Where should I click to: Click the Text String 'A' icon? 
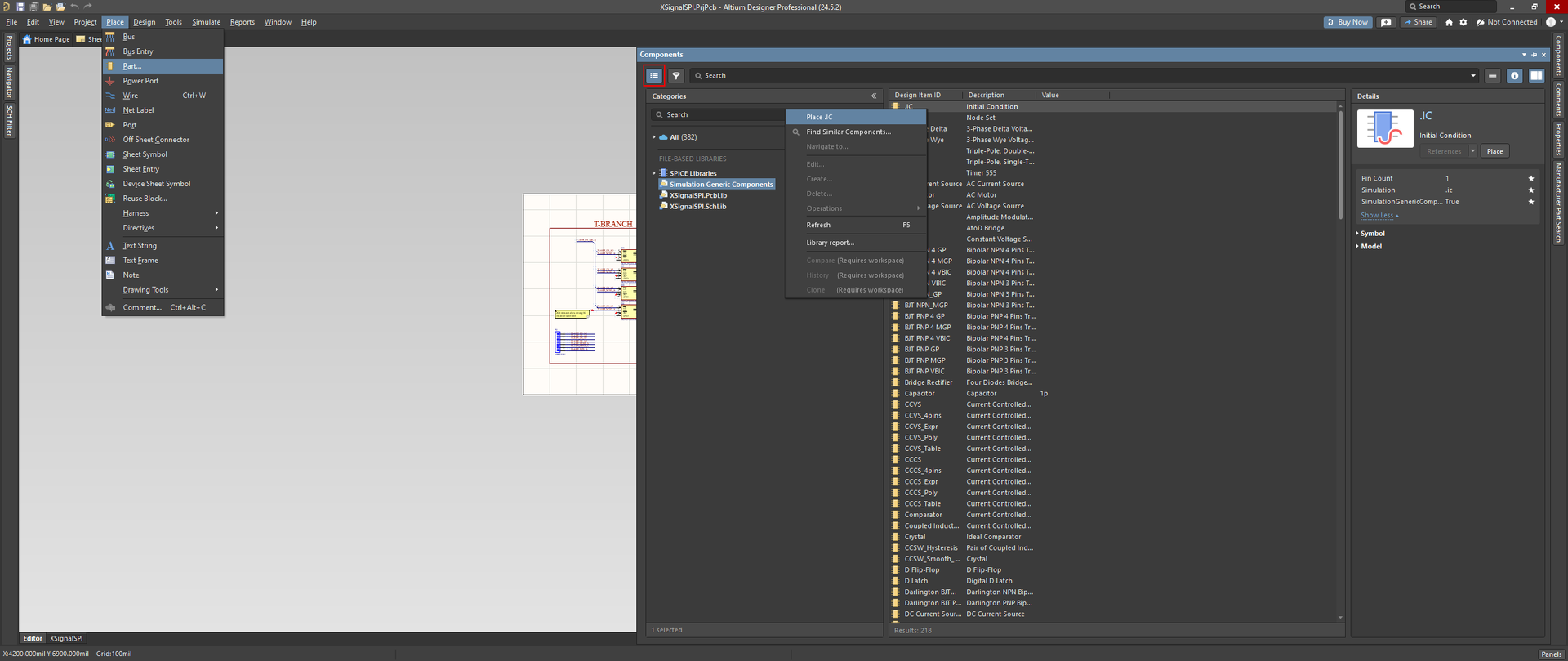point(110,246)
